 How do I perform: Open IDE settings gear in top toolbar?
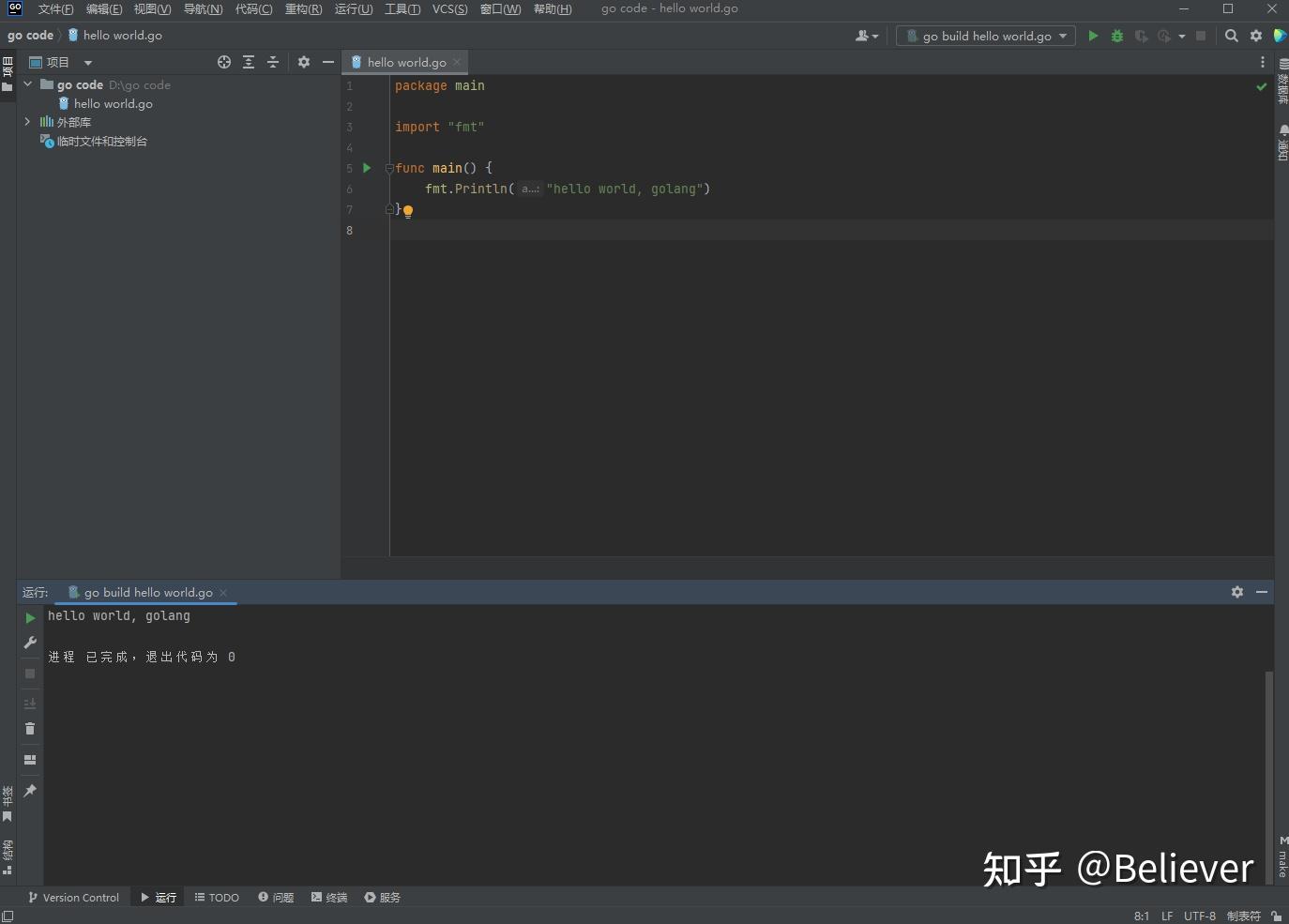click(1256, 36)
